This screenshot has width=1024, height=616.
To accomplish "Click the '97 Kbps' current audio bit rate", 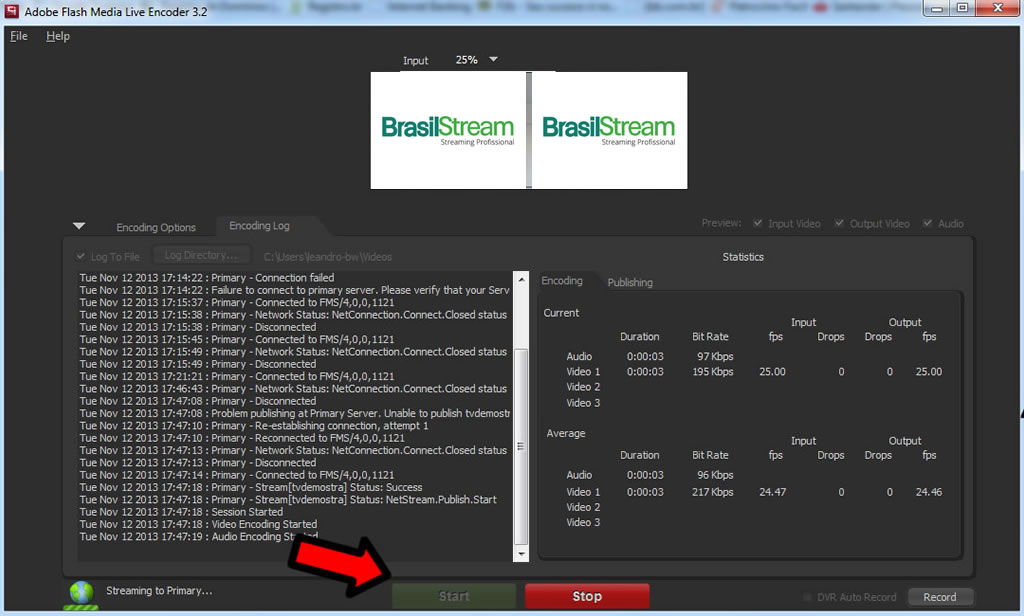I will 715,357.
